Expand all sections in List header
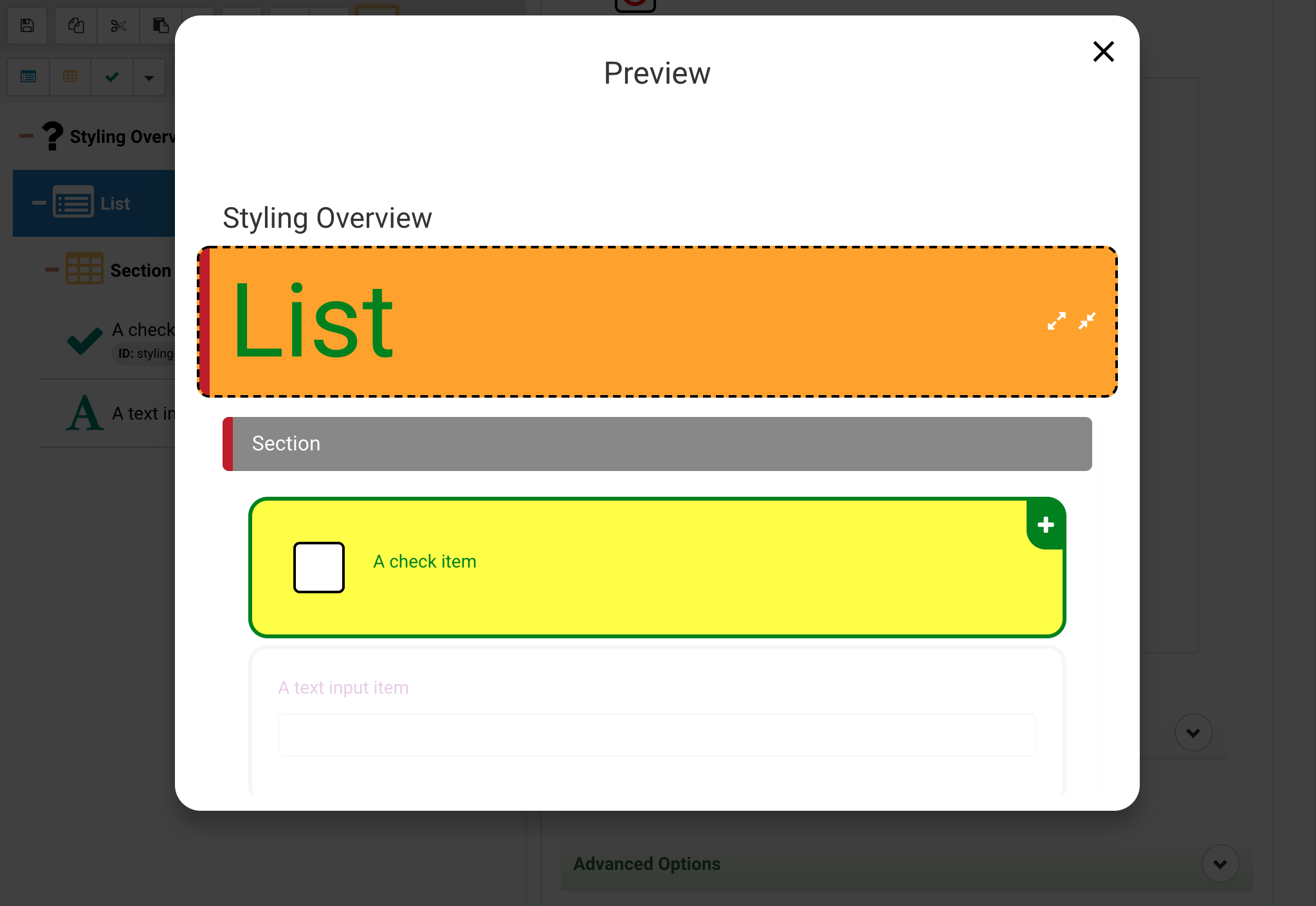Screen dimensions: 1316x906 1056,320
